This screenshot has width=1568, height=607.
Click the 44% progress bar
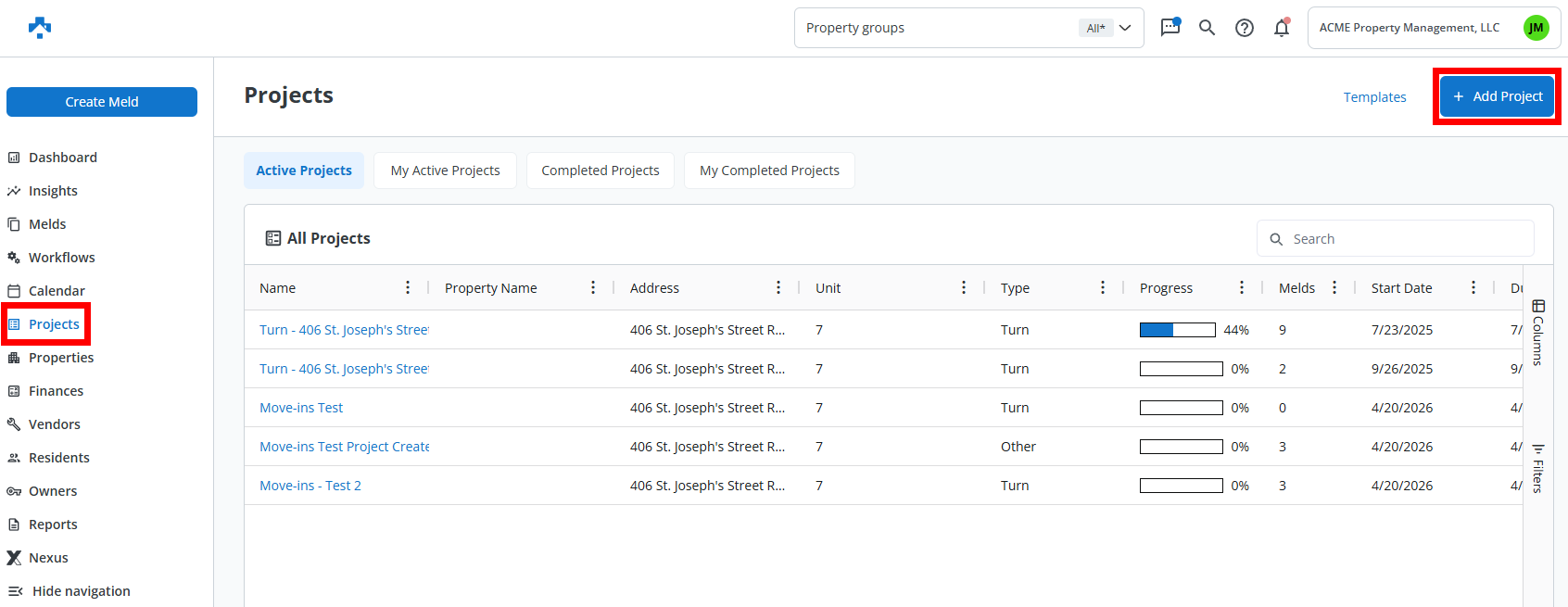coord(1177,330)
